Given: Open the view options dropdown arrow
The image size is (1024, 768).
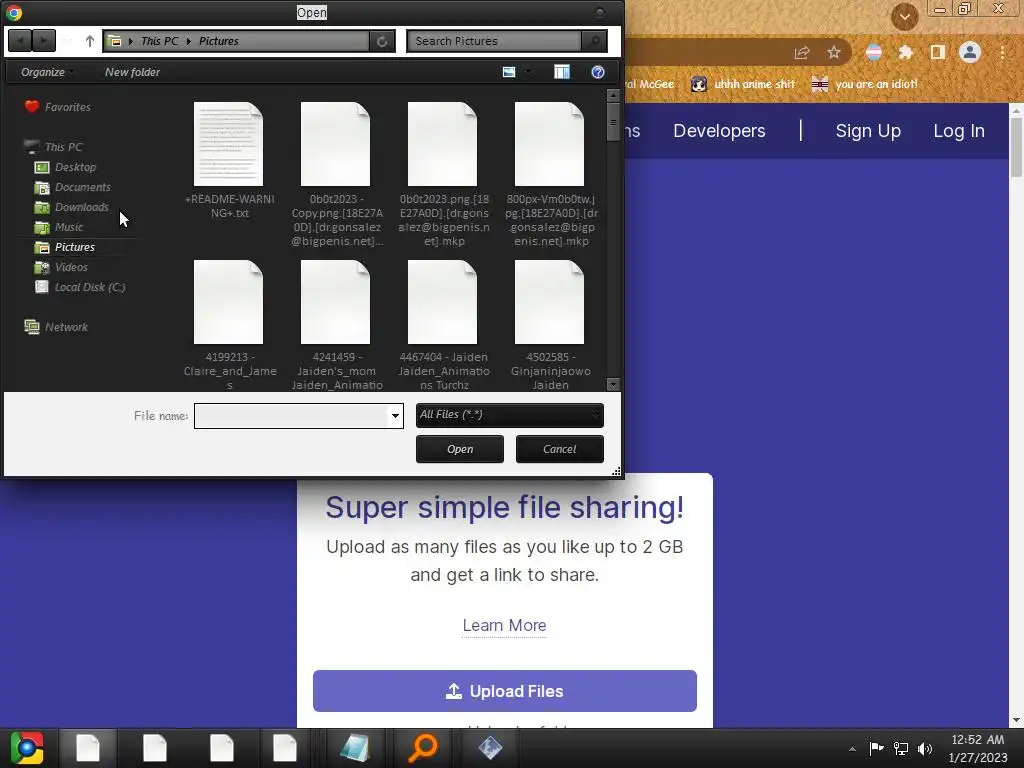Looking at the screenshot, I should pyautogui.click(x=528, y=72).
